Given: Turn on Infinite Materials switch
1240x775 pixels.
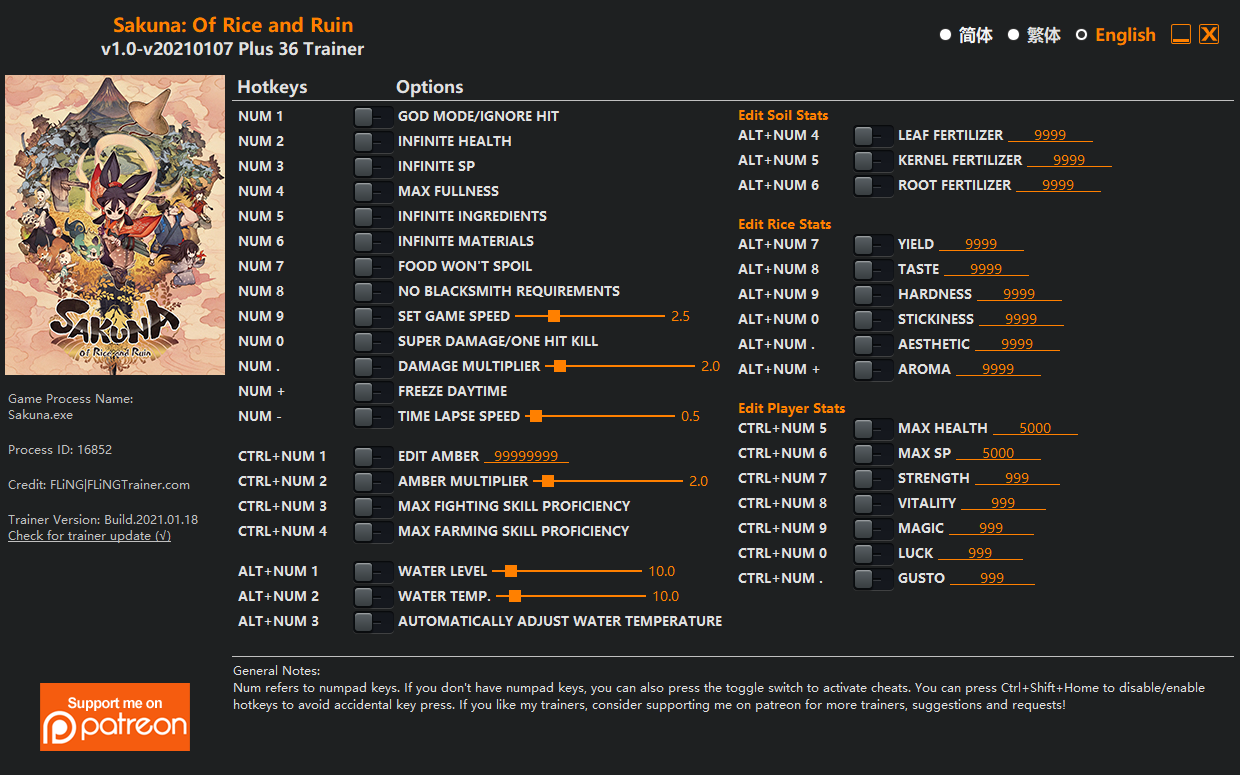Looking at the screenshot, I should click(x=373, y=241).
